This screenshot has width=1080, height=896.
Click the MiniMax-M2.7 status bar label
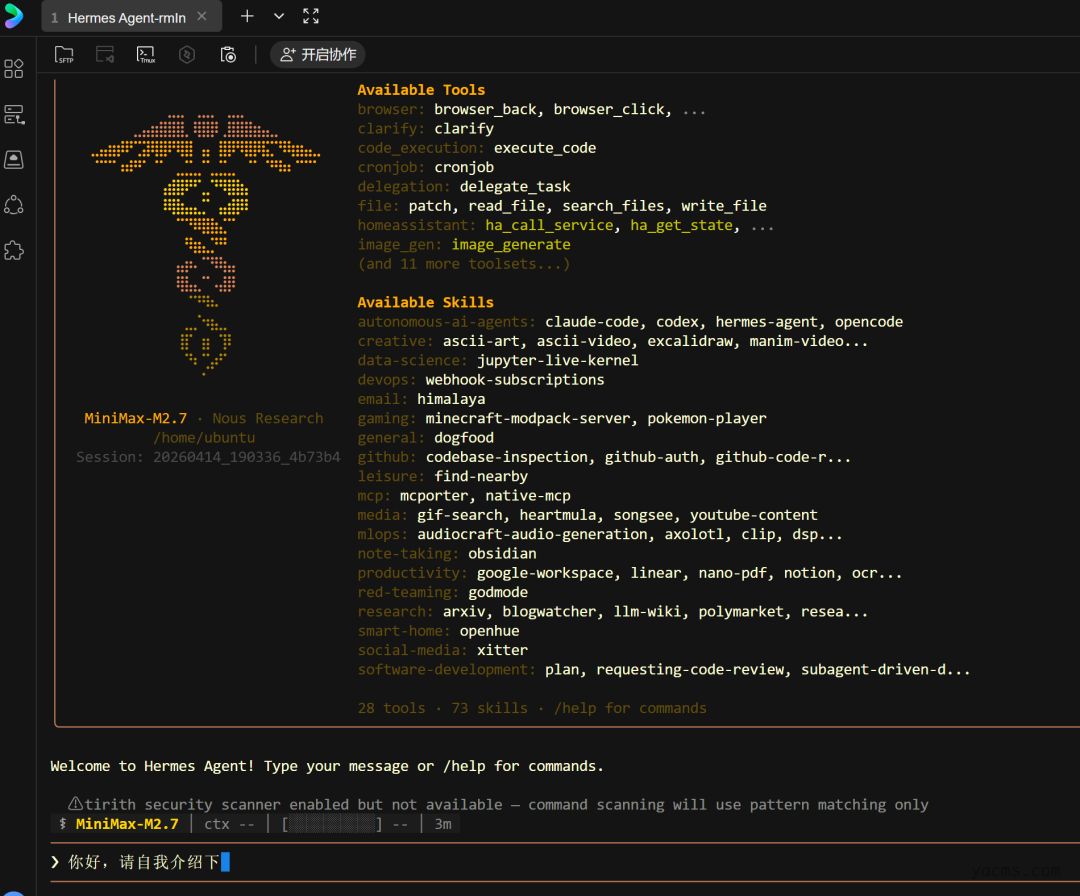click(127, 824)
